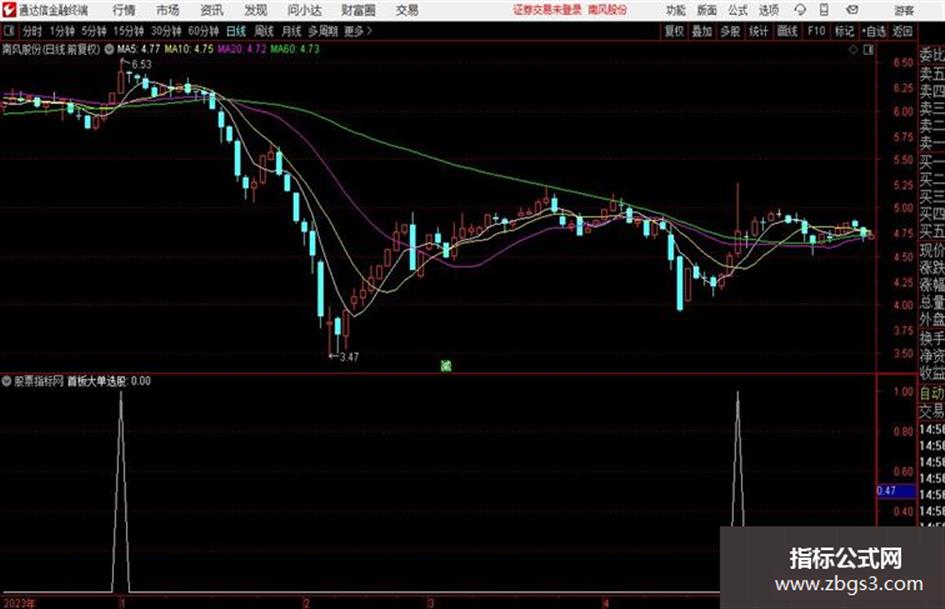Image resolution: width=945 pixels, height=609 pixels.
Task: Open the 公式 menu
Action: (738, 10)
